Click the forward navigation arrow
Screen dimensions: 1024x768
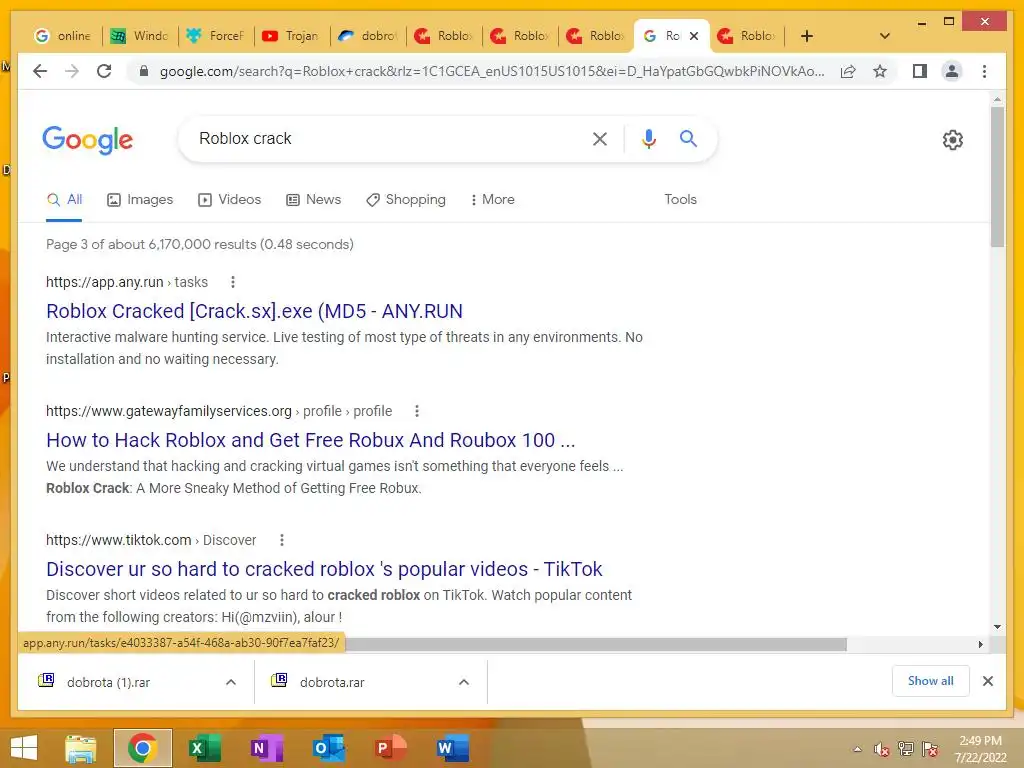(72, 71)
